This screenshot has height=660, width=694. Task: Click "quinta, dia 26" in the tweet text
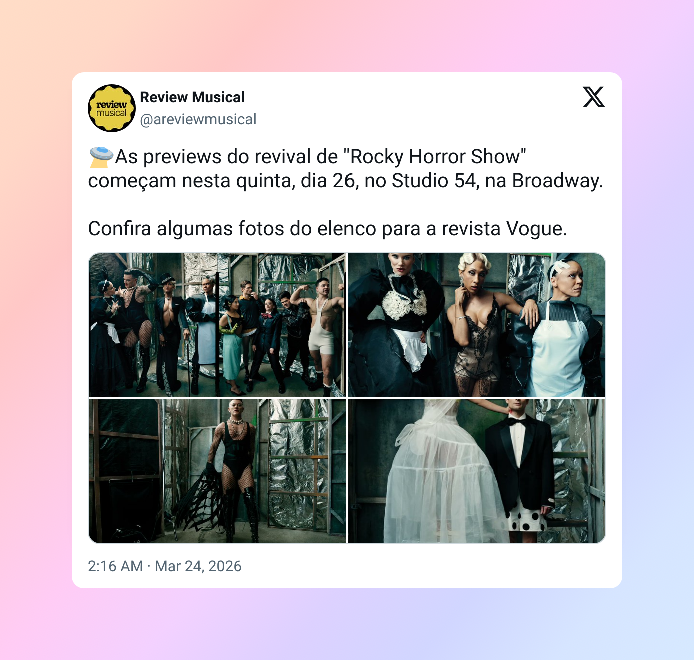296,181
